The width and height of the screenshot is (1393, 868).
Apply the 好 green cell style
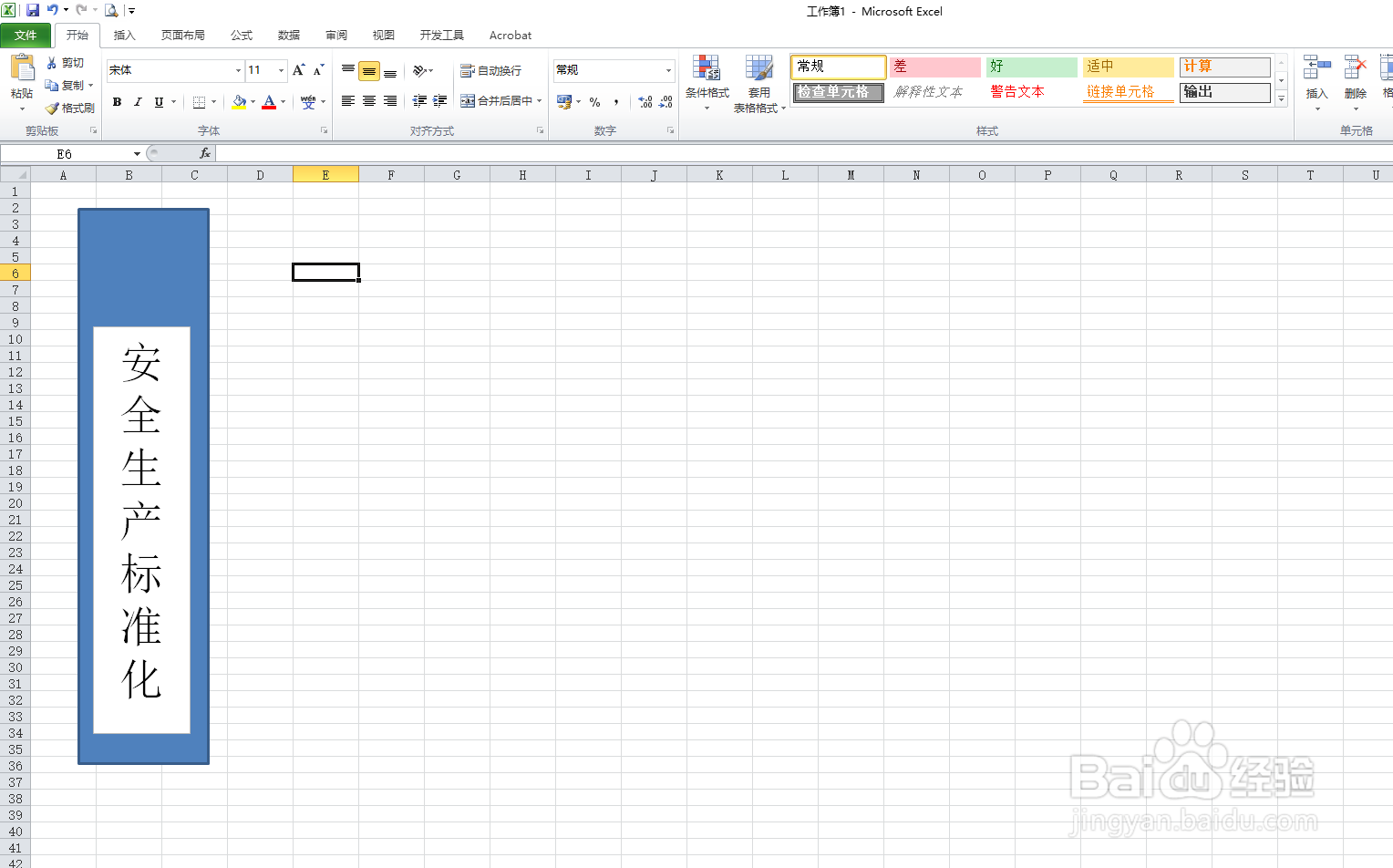1032,67
